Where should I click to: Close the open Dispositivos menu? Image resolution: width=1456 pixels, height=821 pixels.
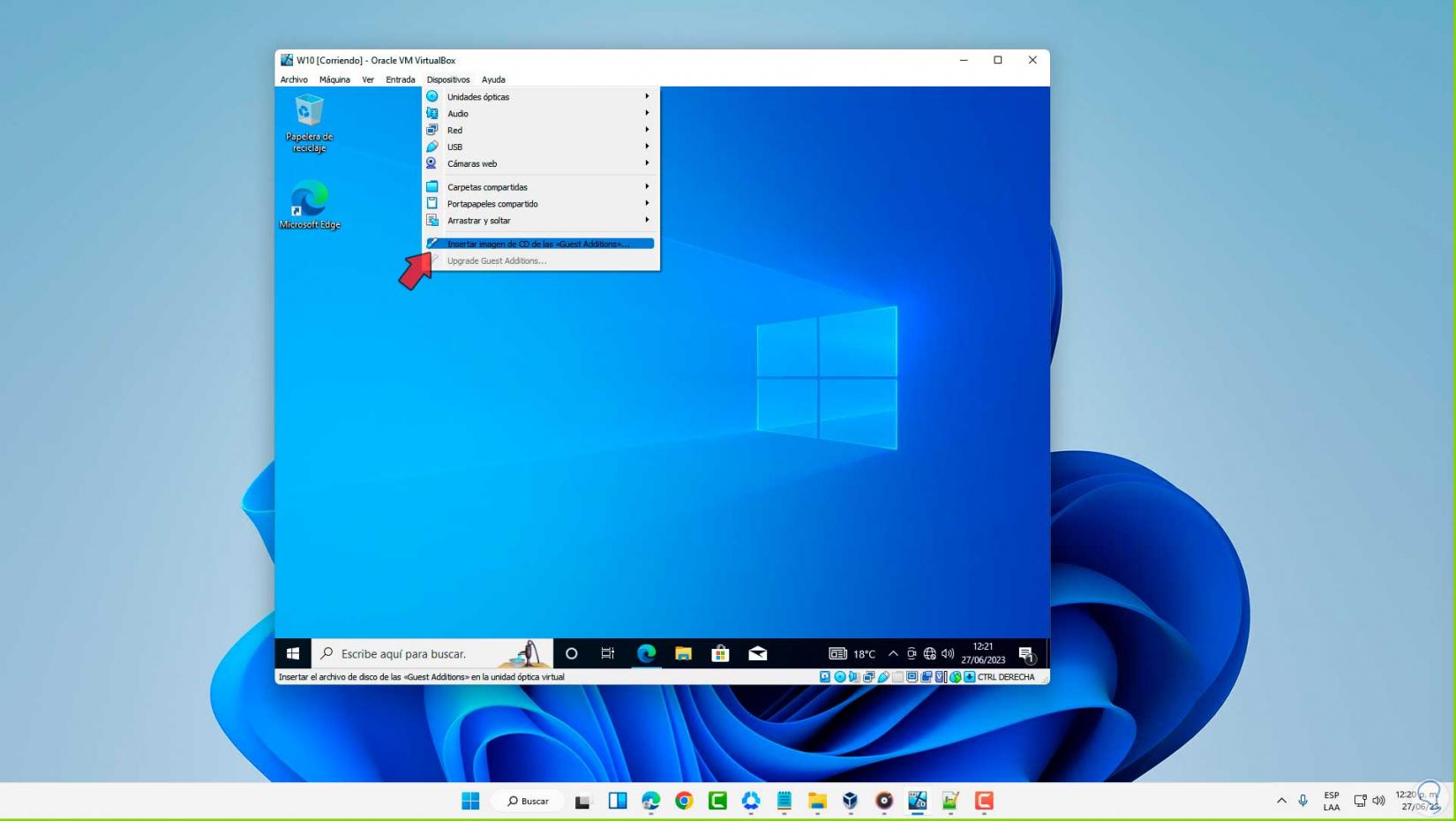click(x=448, y=79)
